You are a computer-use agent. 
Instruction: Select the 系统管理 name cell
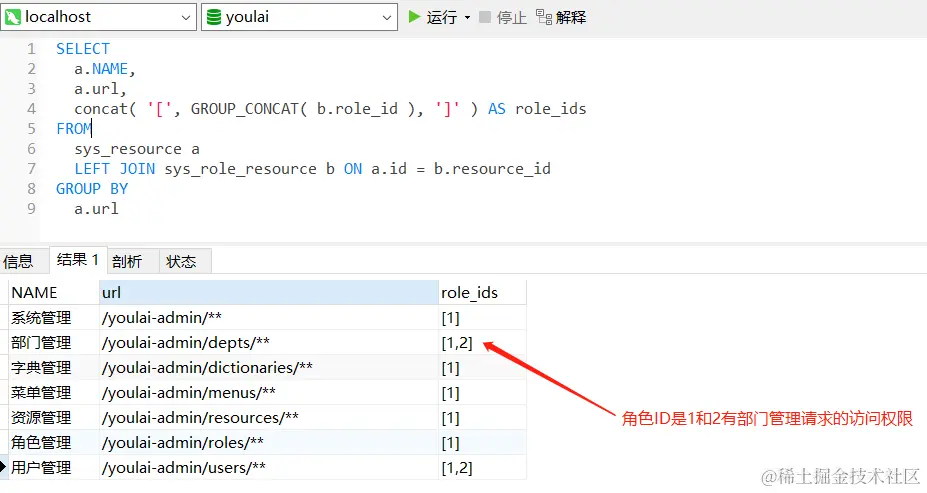[x=54, y=317]
